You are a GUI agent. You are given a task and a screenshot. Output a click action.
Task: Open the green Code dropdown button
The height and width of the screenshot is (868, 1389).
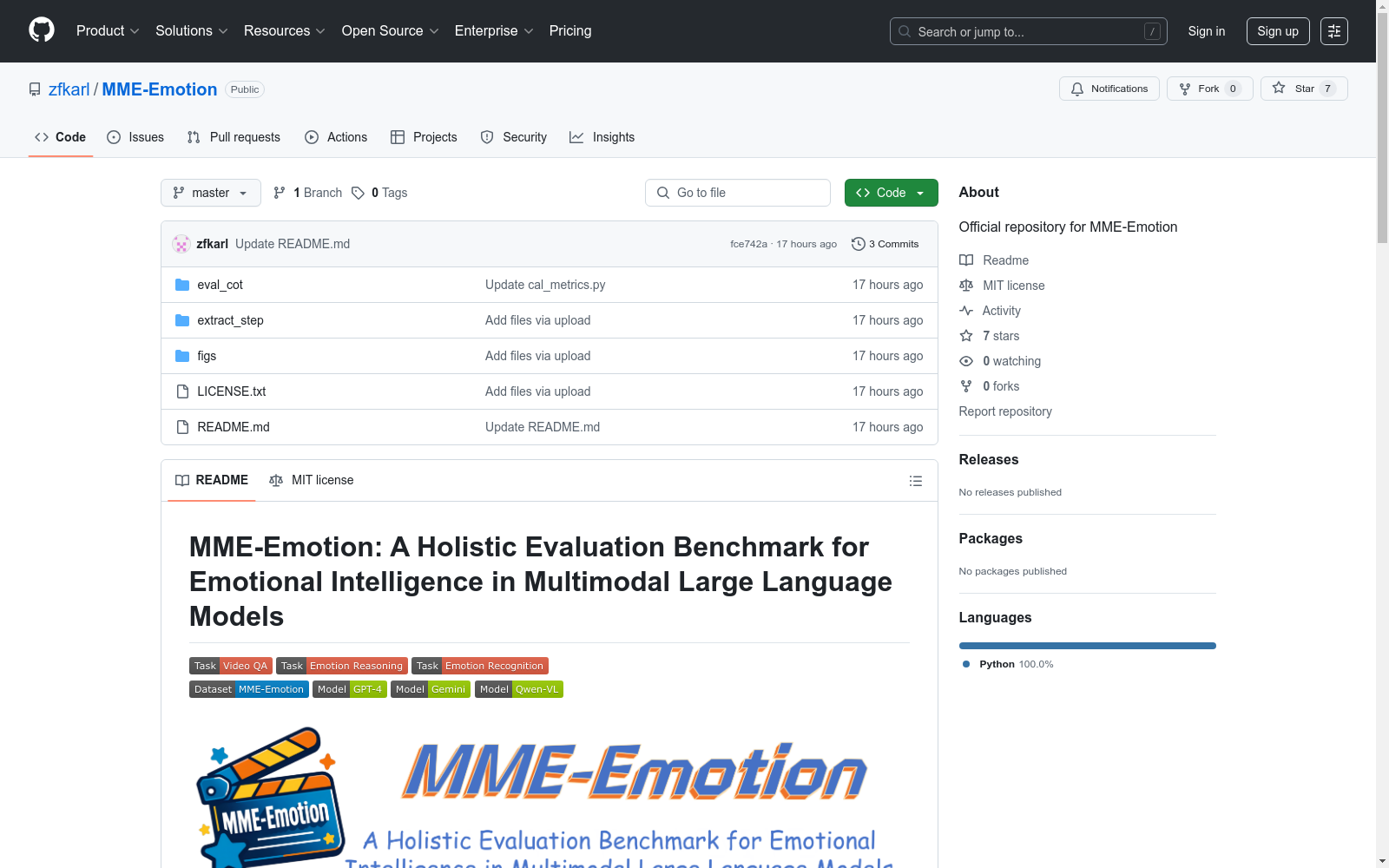click(891, 193)
